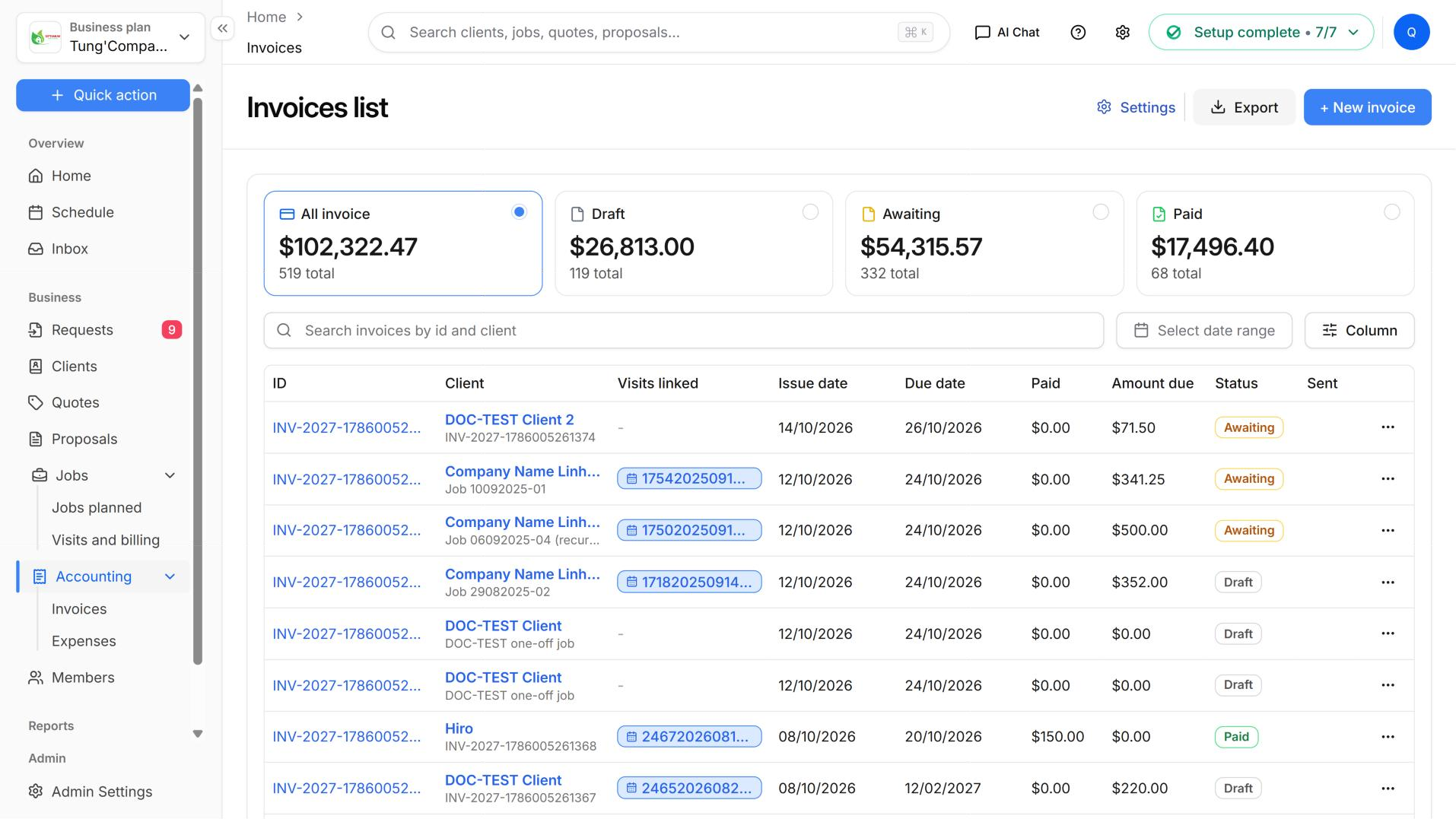Image resolution: width=1456 pixels, height=819 pixels.
Task: Open AI Chat
Action: click(x=1007, y=32)
